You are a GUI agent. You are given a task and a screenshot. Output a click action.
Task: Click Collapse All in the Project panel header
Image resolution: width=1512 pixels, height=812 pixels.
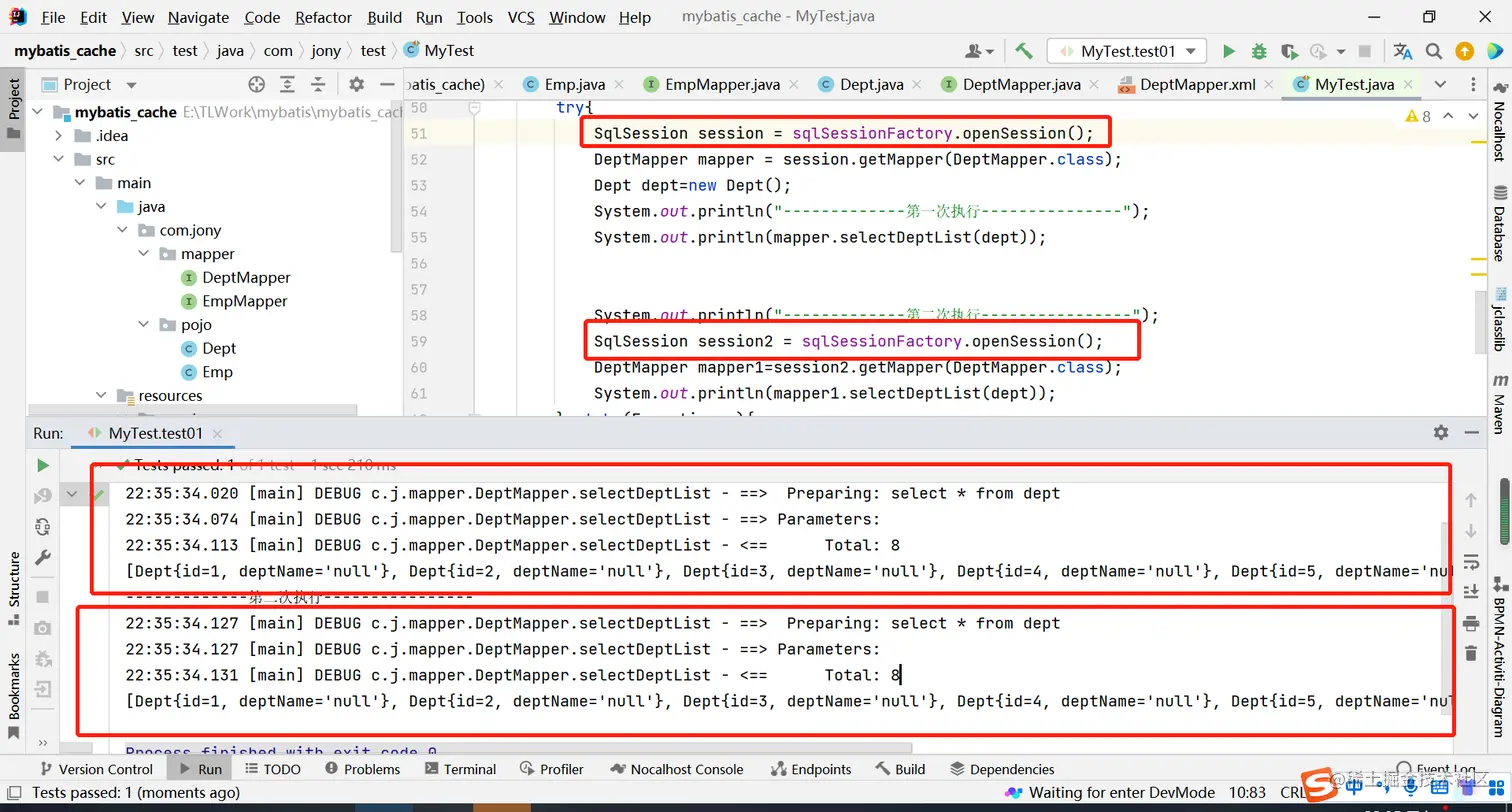318,85
